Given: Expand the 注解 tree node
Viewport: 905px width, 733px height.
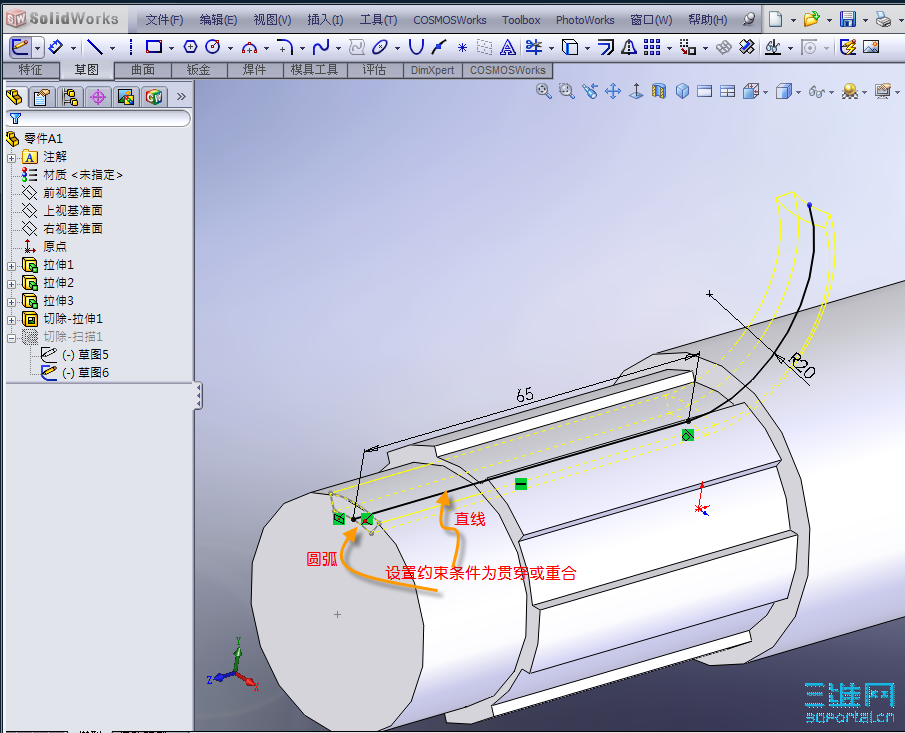Looking at the screenshot, I should (x=11, y=158).
